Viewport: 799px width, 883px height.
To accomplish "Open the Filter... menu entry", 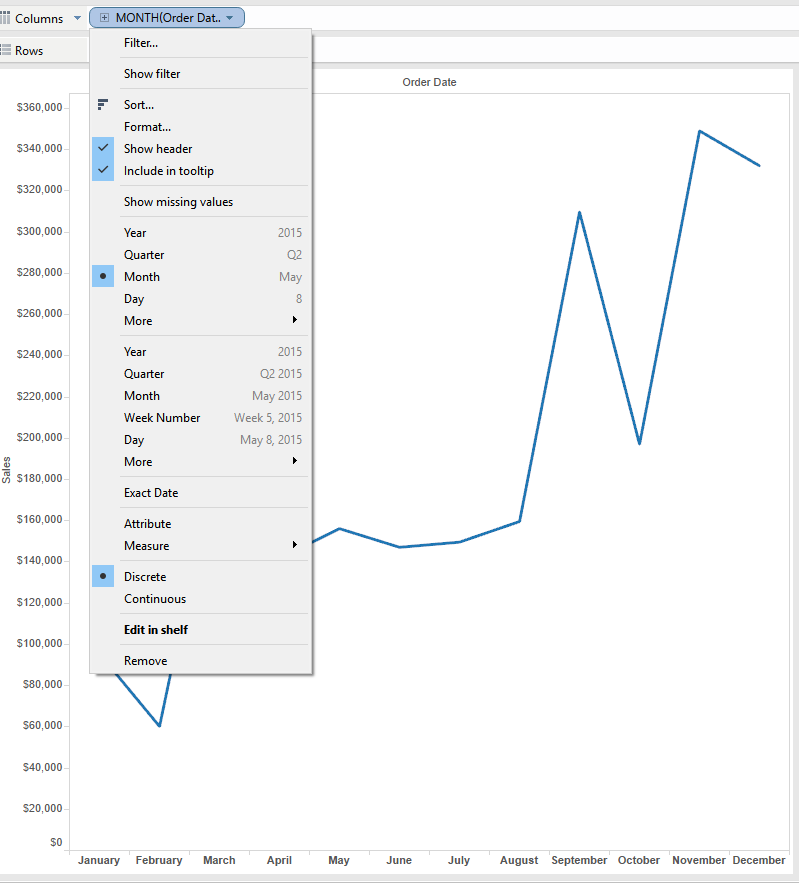I will pos(200,43).
